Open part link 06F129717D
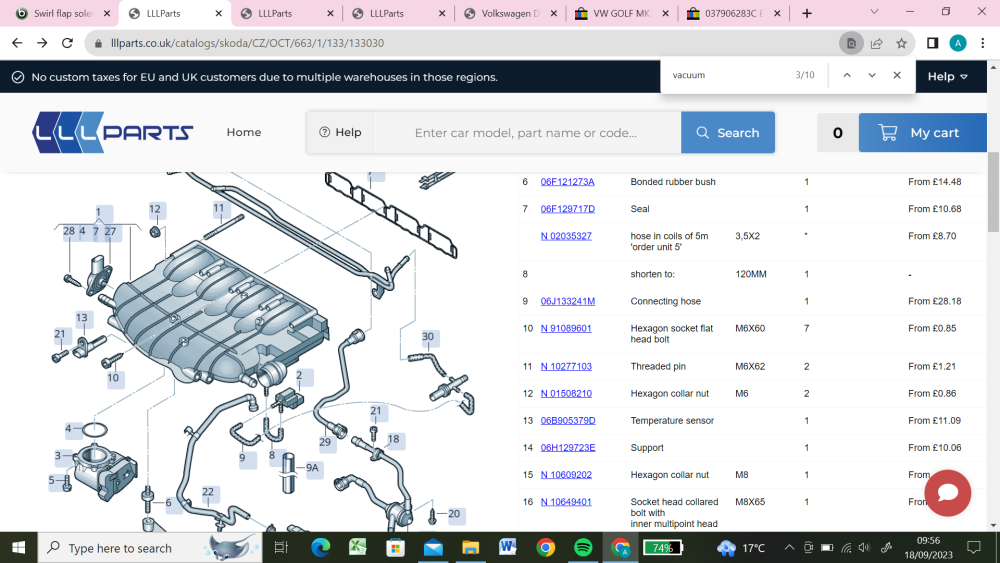The width and height of the screenshot is (1000, 563). point(568,209)
